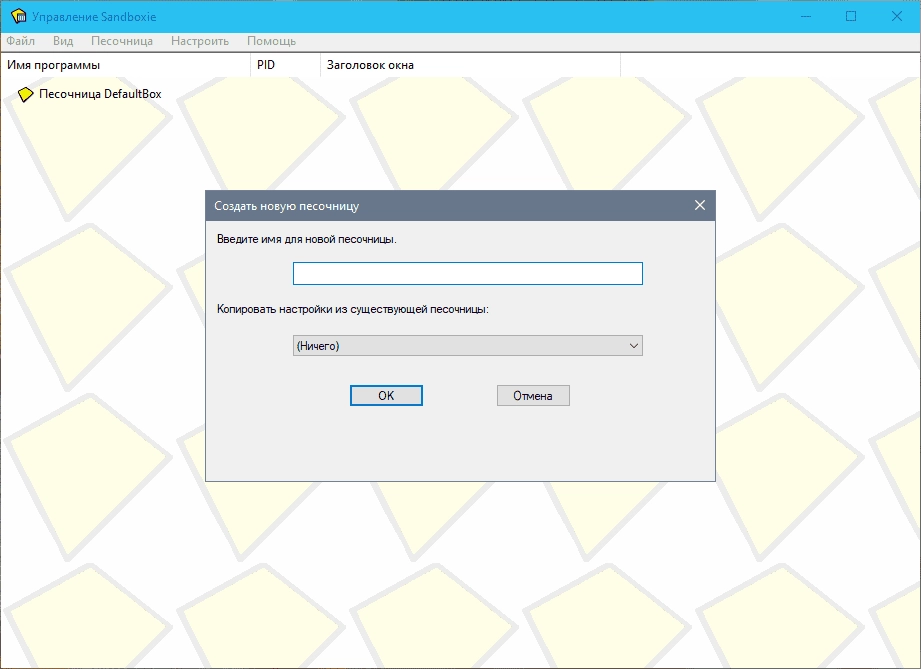This screenshot has height=669, width=921.
Task: Minimize the Управление Sandboxie window
Action: click(x=806, y=16)
